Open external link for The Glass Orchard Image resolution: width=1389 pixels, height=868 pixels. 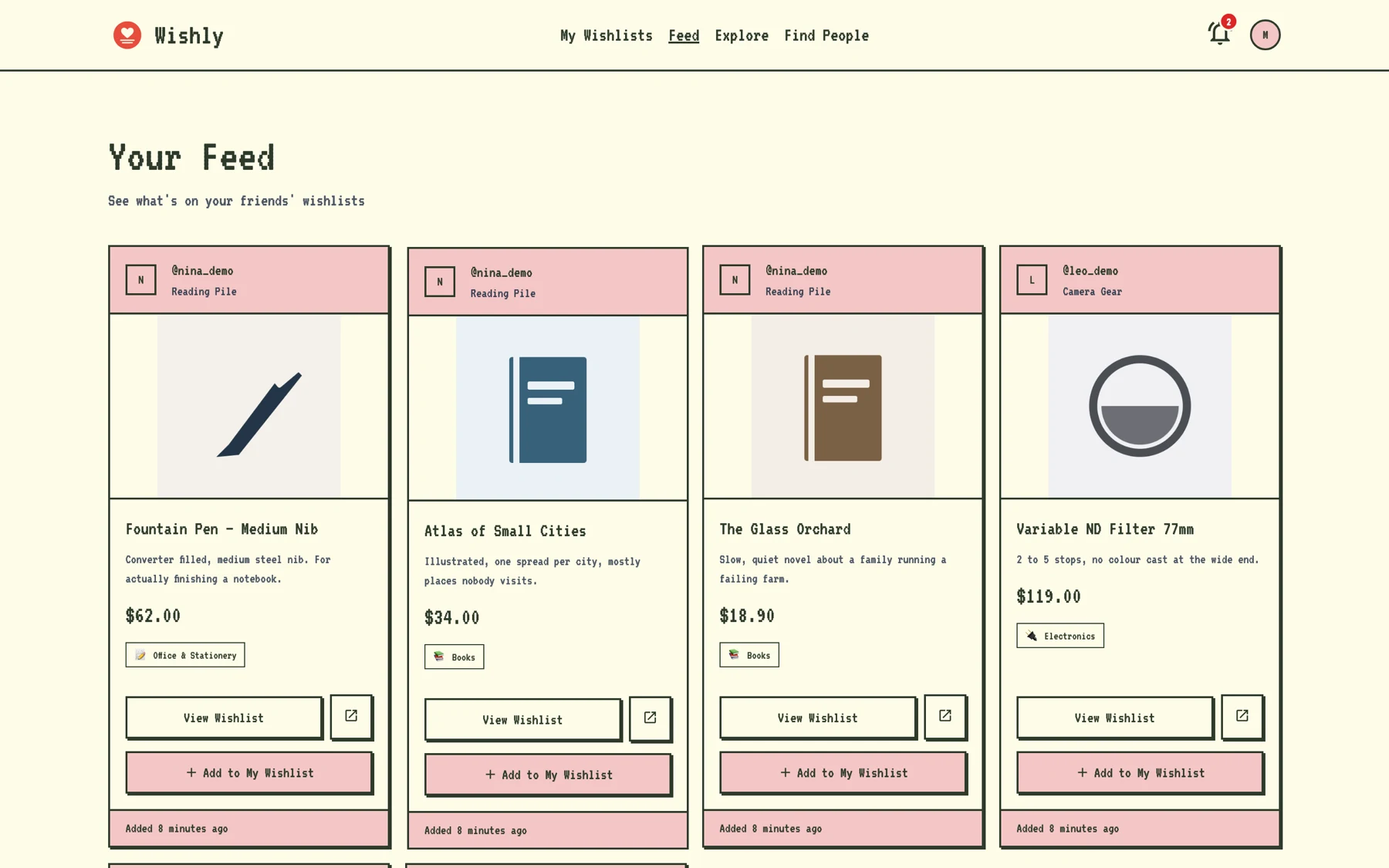pyautogui.click(x=945, y=716)
